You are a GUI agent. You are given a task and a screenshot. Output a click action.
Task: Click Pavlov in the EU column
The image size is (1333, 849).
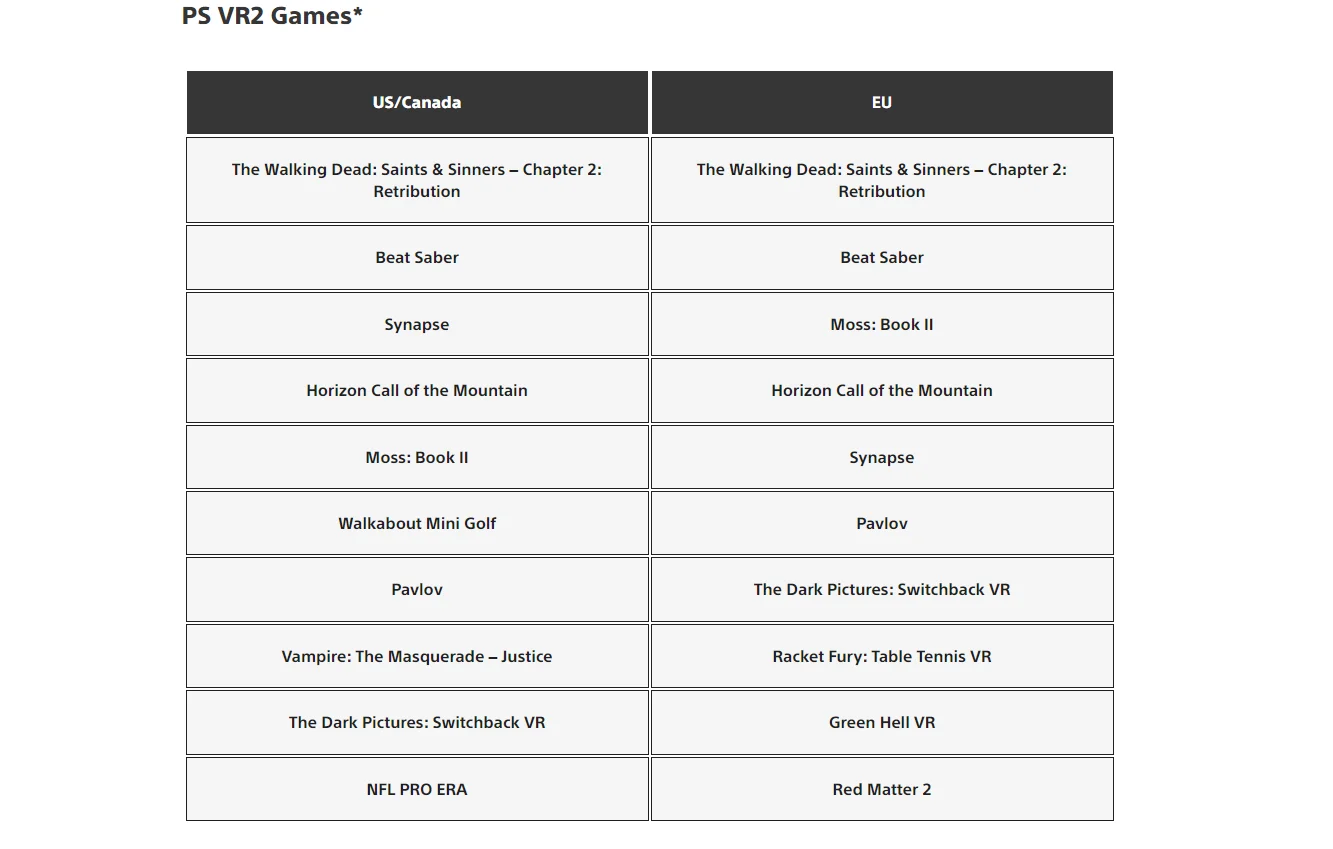tap(881, 523)
